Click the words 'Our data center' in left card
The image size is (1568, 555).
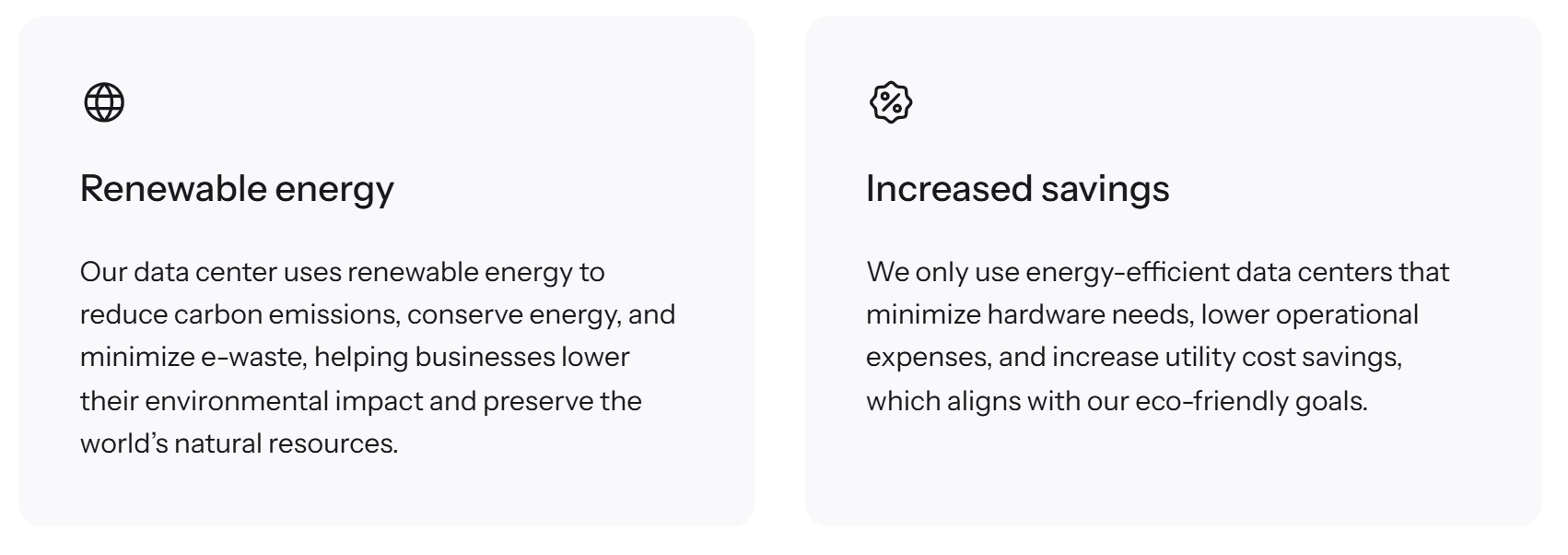point(177,273)
